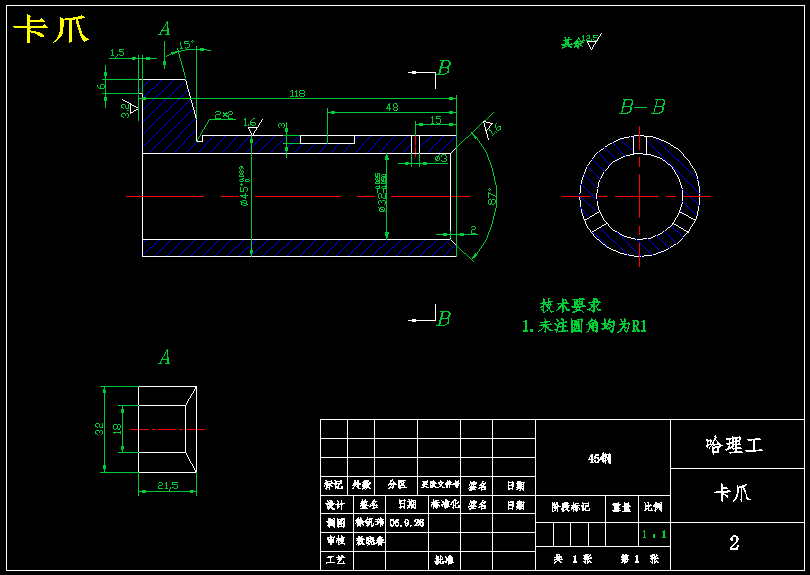Click the 更改文件号 header cell
The width and height of the screenshot is (810, 575).
point(440,485)
